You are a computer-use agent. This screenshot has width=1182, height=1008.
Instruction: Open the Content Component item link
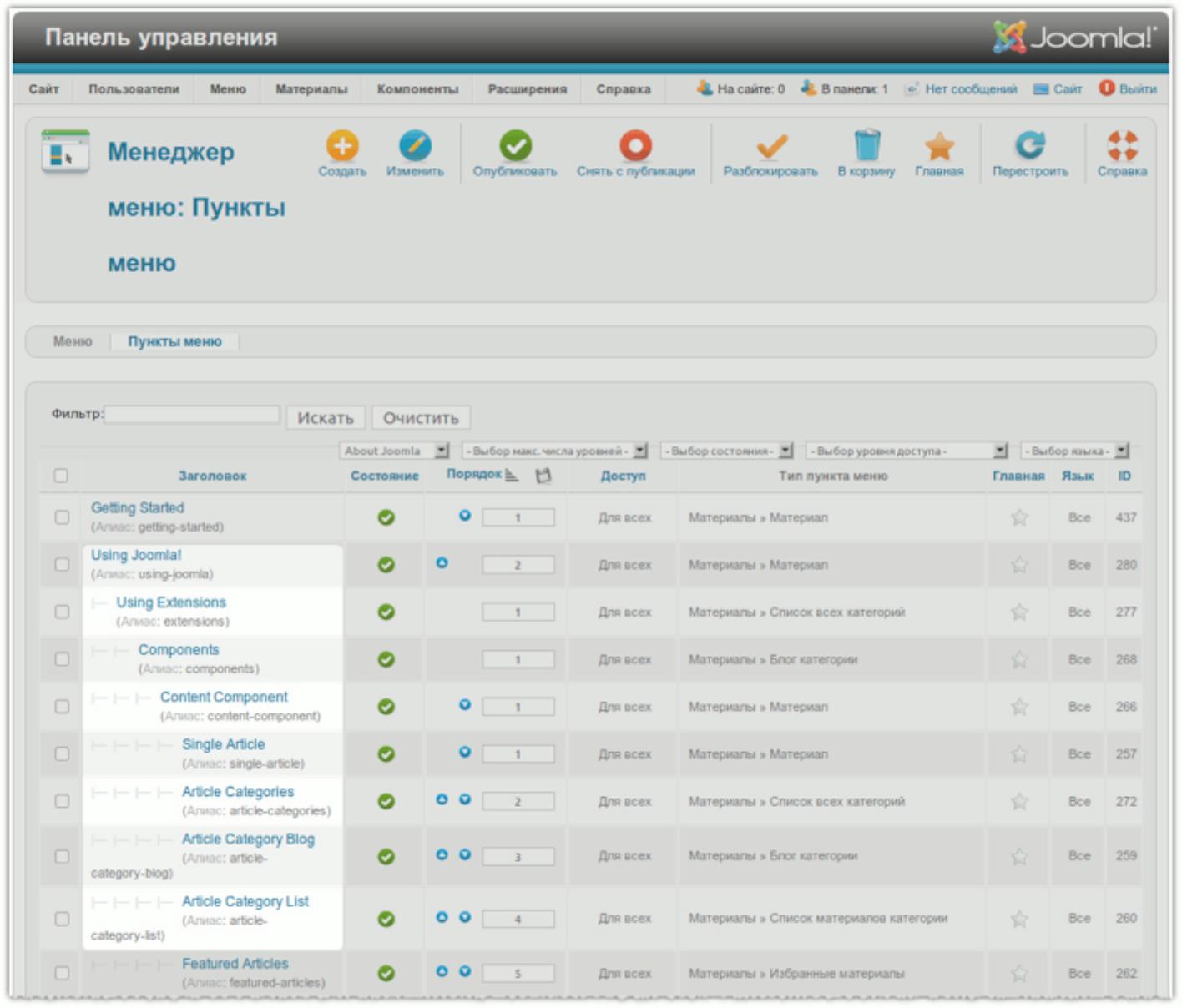(x=224, y=697)
